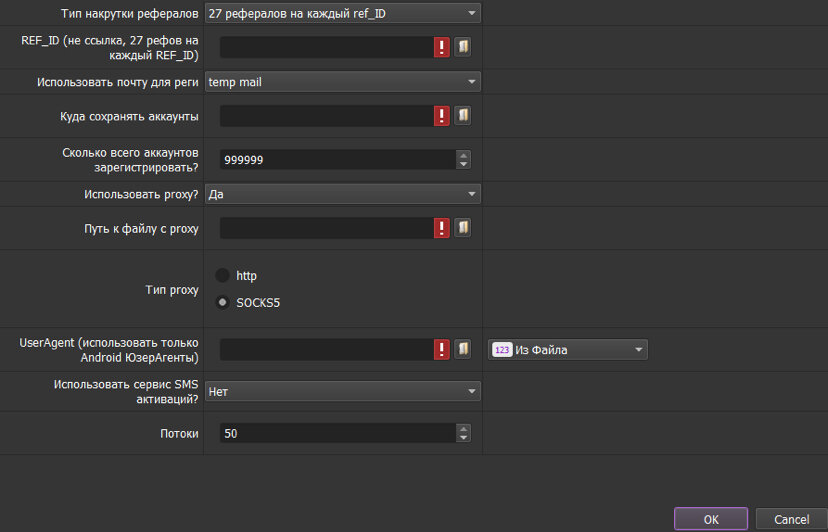Click red warning icon in UserAgent field
Viewport: 828px width, 532px height.
(x=441, y=349)
